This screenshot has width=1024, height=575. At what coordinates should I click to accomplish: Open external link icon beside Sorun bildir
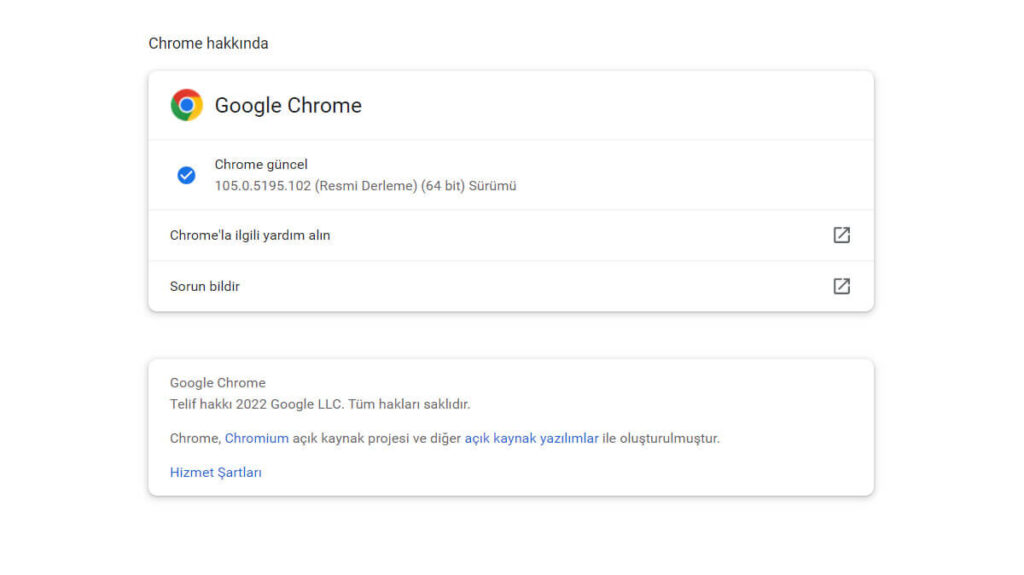[x=841, y=286]
